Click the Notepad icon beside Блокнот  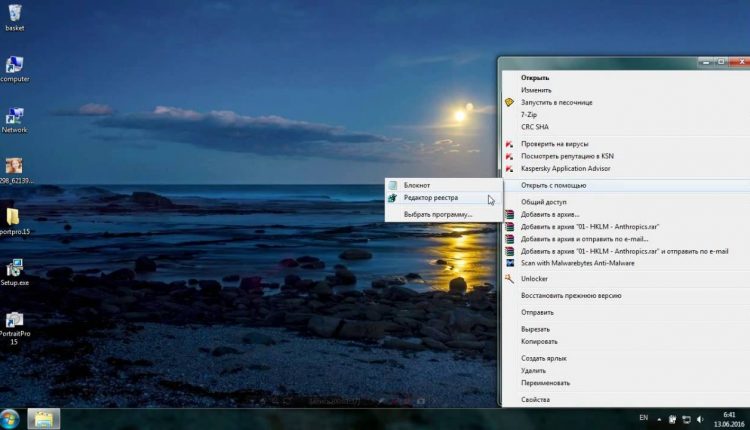[x=393, y=185]
